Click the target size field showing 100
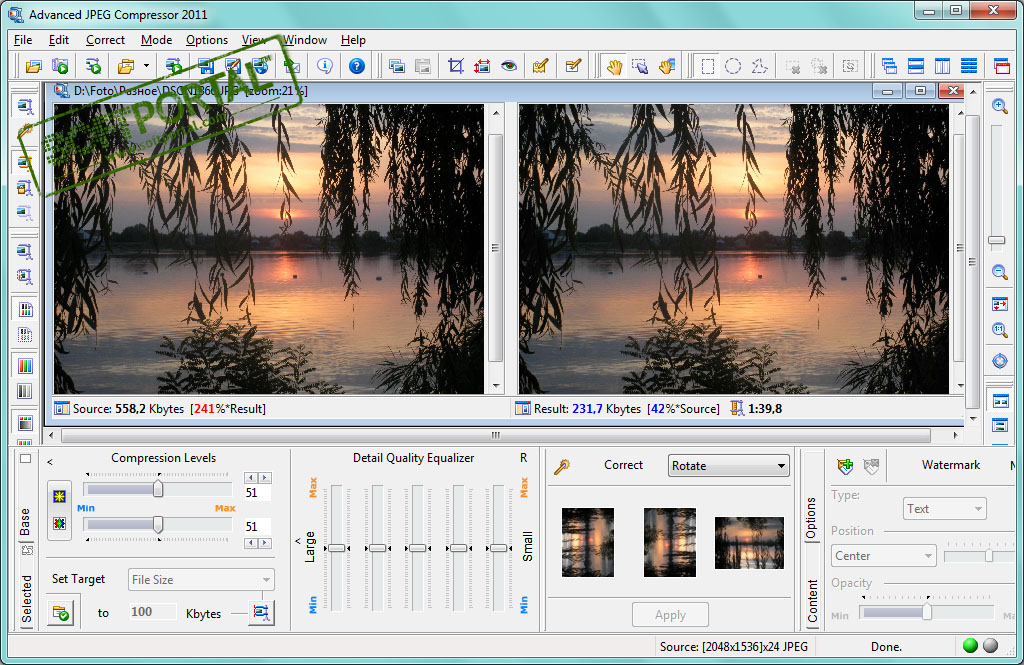This screenshot has height=665, width=1024. pos(152,612)
